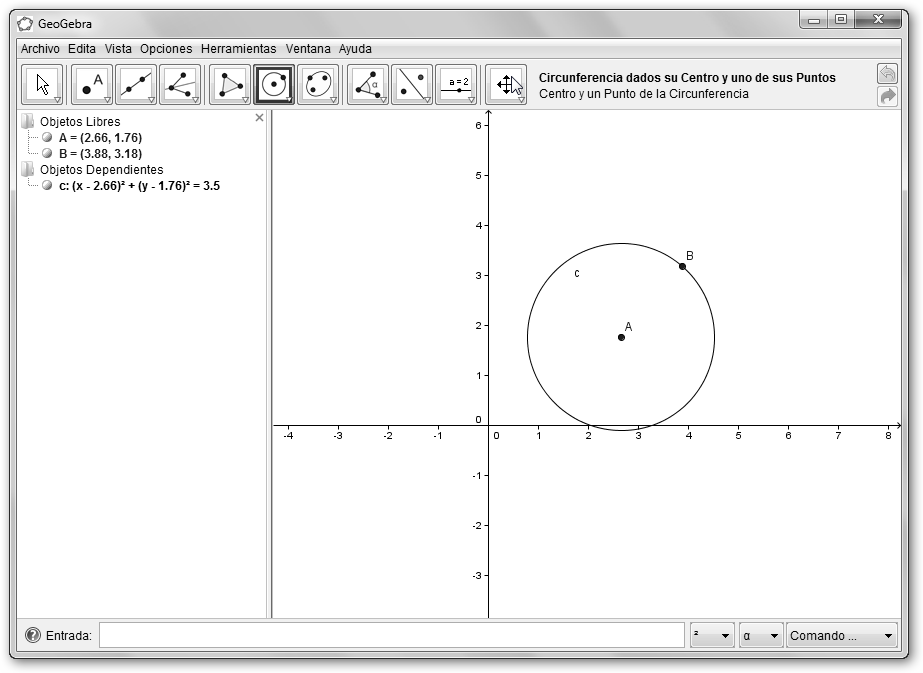Collapse the Objetos Libres folder
This screenshot has height=673, width=923.
pos(28,122)
